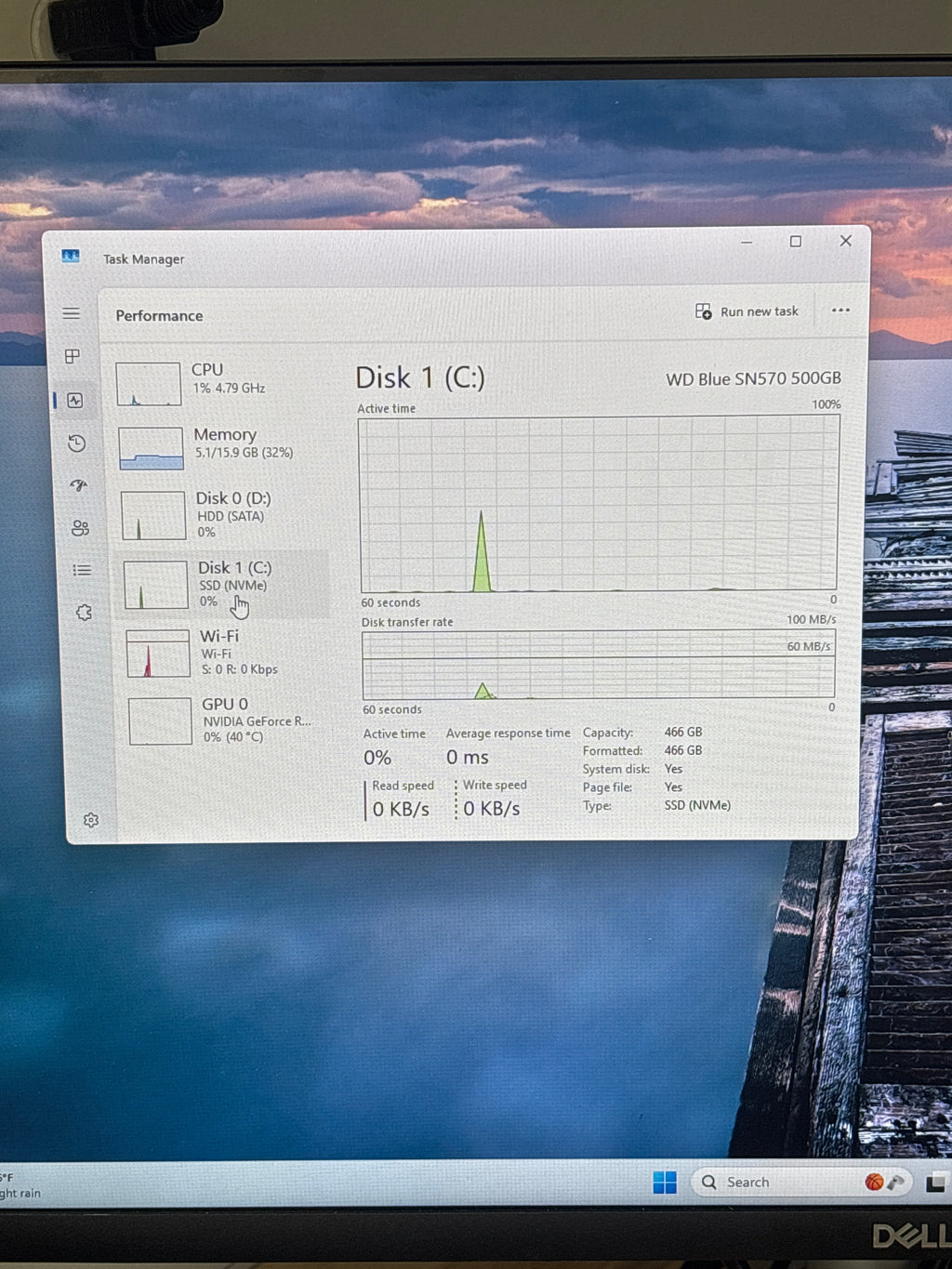Open the Startup apps page icon
The width and height of the screenshot is (952, 1269).
tap(79, 485)
